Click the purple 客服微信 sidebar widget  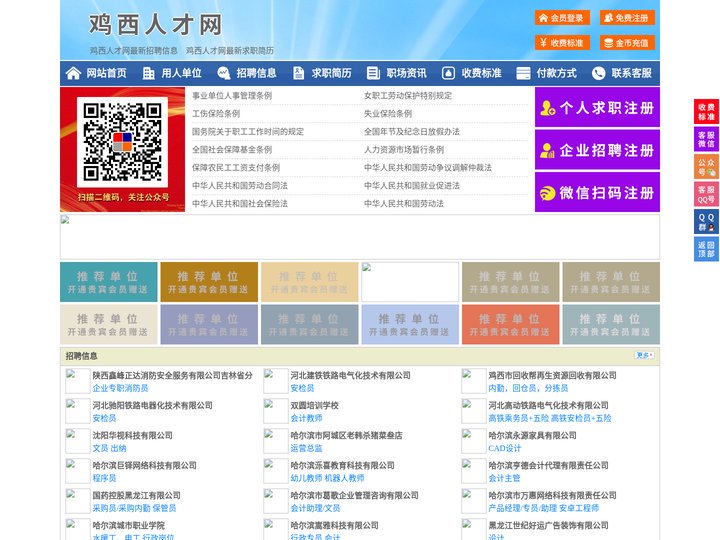click(x=706, y=139)
